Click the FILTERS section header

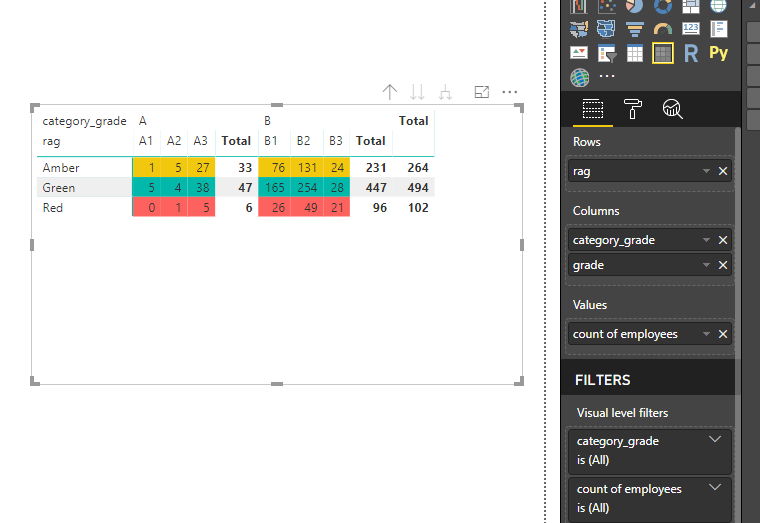click(x=602, y=380)
